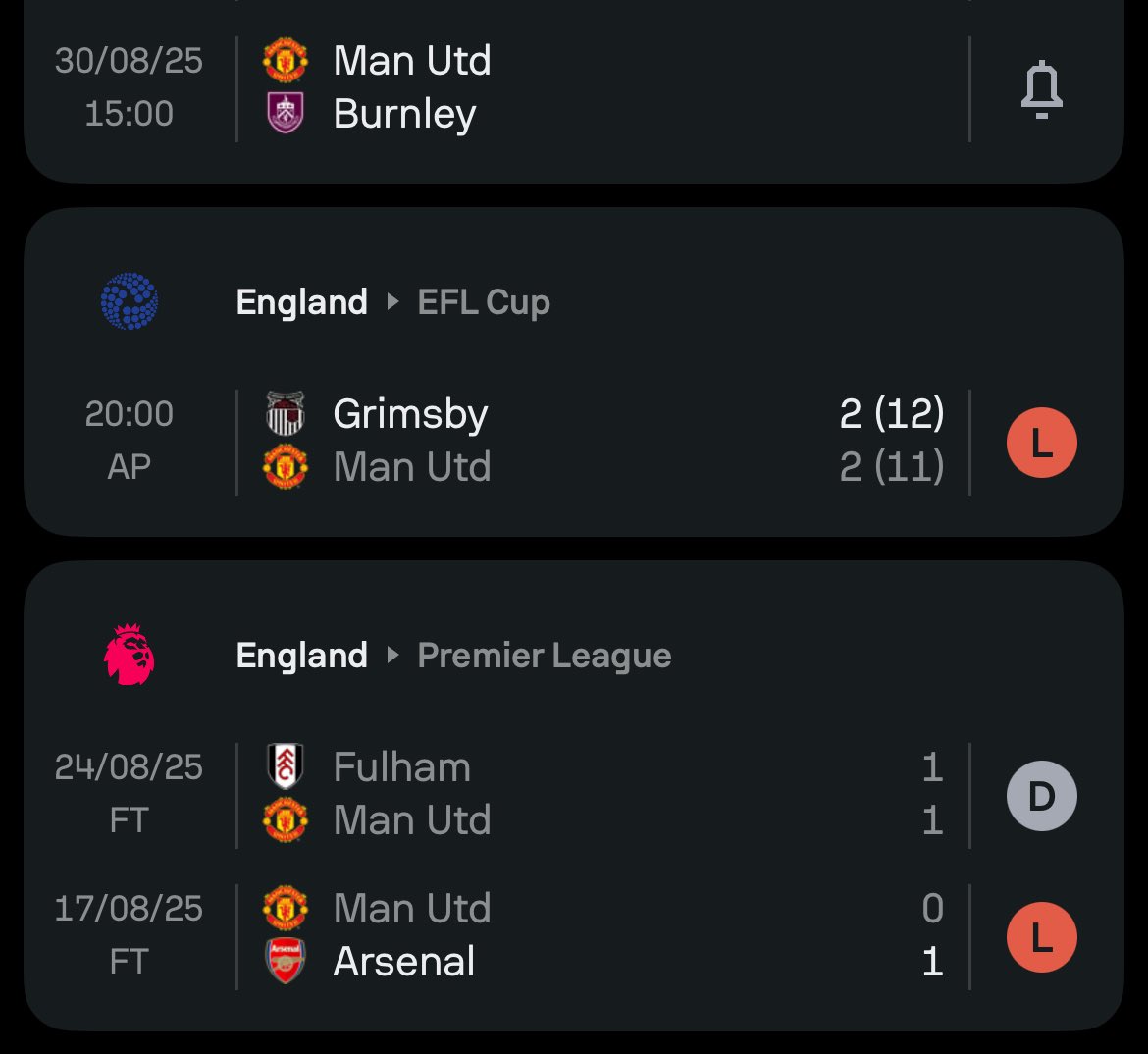Select England label above Premier League matches

coord(301,657)
